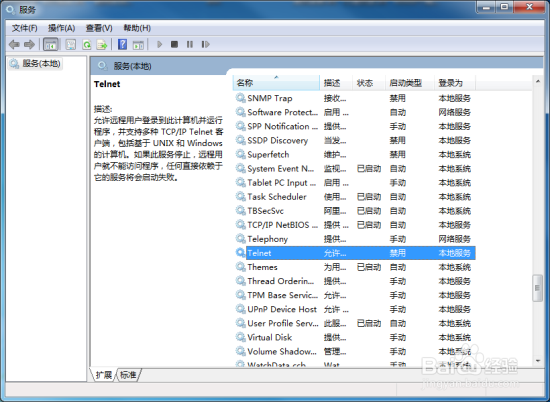This screenshot has height=402, width=550.
Task: Click the Stop Service square button
Action: coord(174,44)
